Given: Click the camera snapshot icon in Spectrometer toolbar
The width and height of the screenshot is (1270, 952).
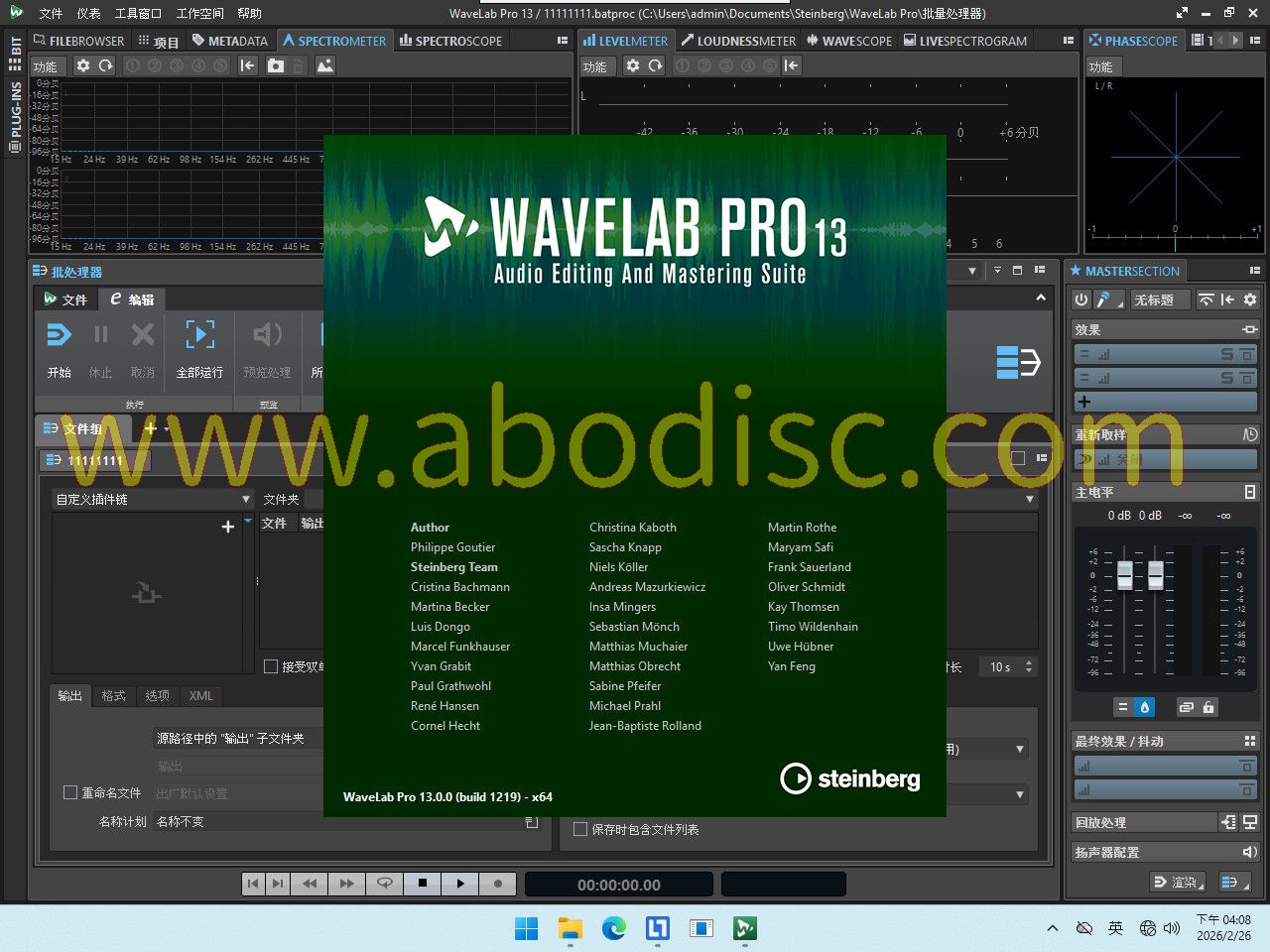Looking at the screenshot, I should (x=276, y=65).
